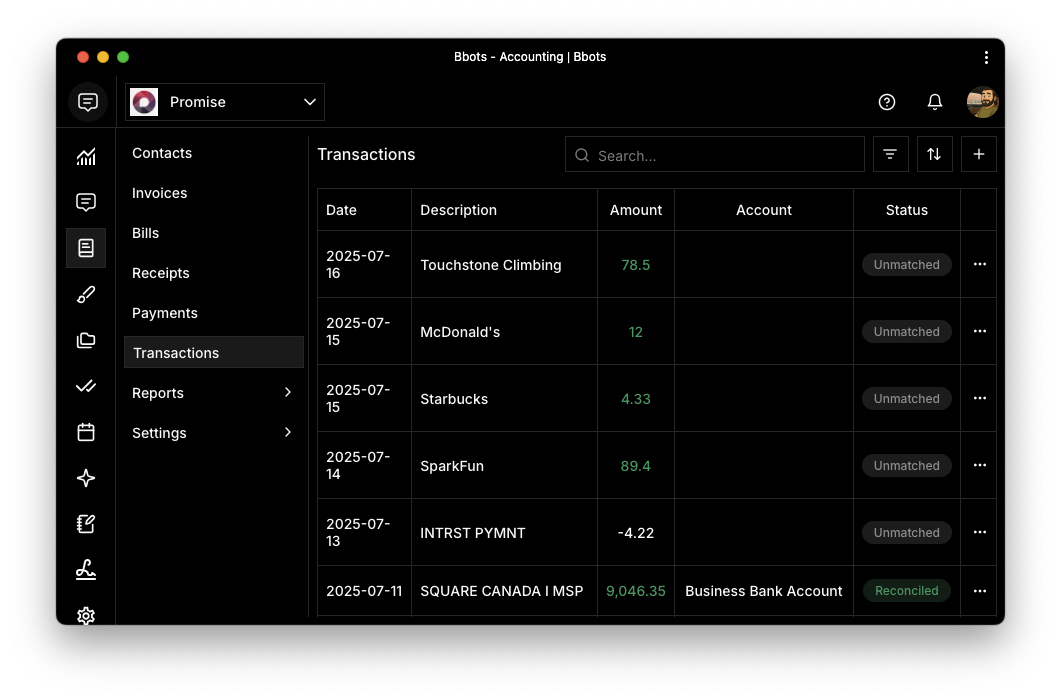The width and height of the screenshot is (1061, 699).
Task: Open the notifications bell icon
Action: [934, 102]
